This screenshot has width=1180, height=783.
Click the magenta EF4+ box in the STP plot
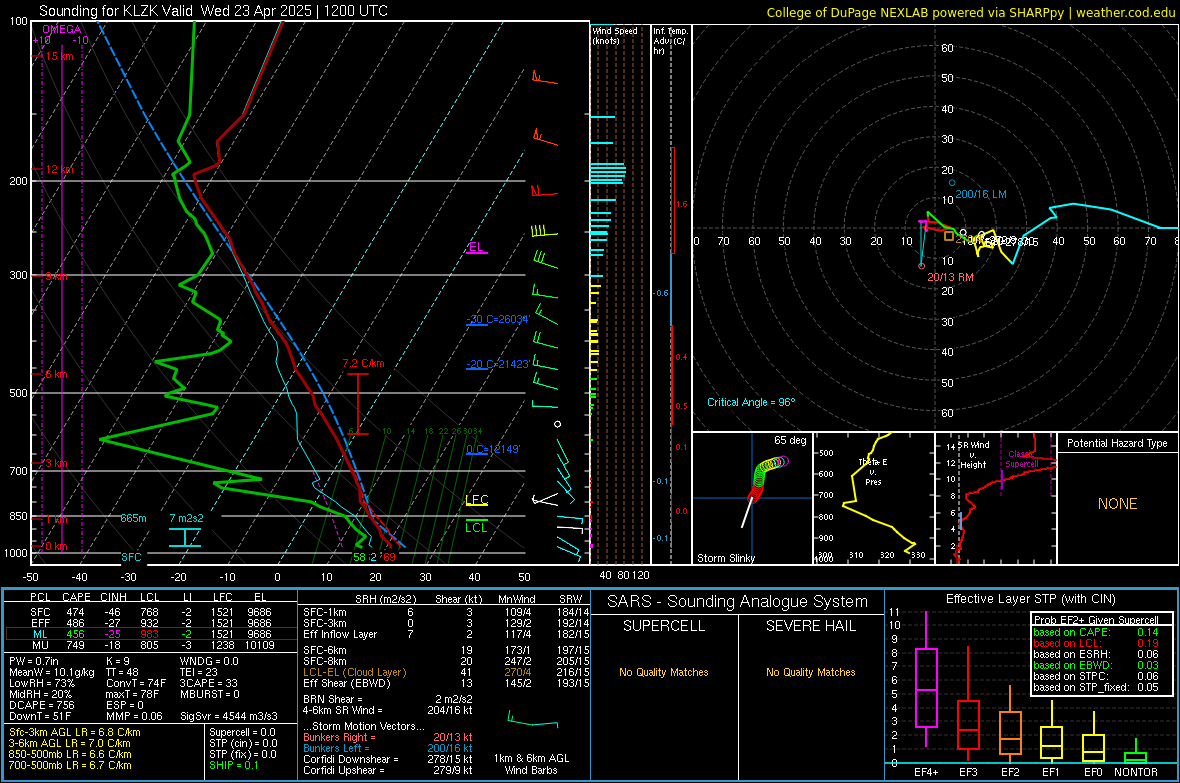(926, 687)
